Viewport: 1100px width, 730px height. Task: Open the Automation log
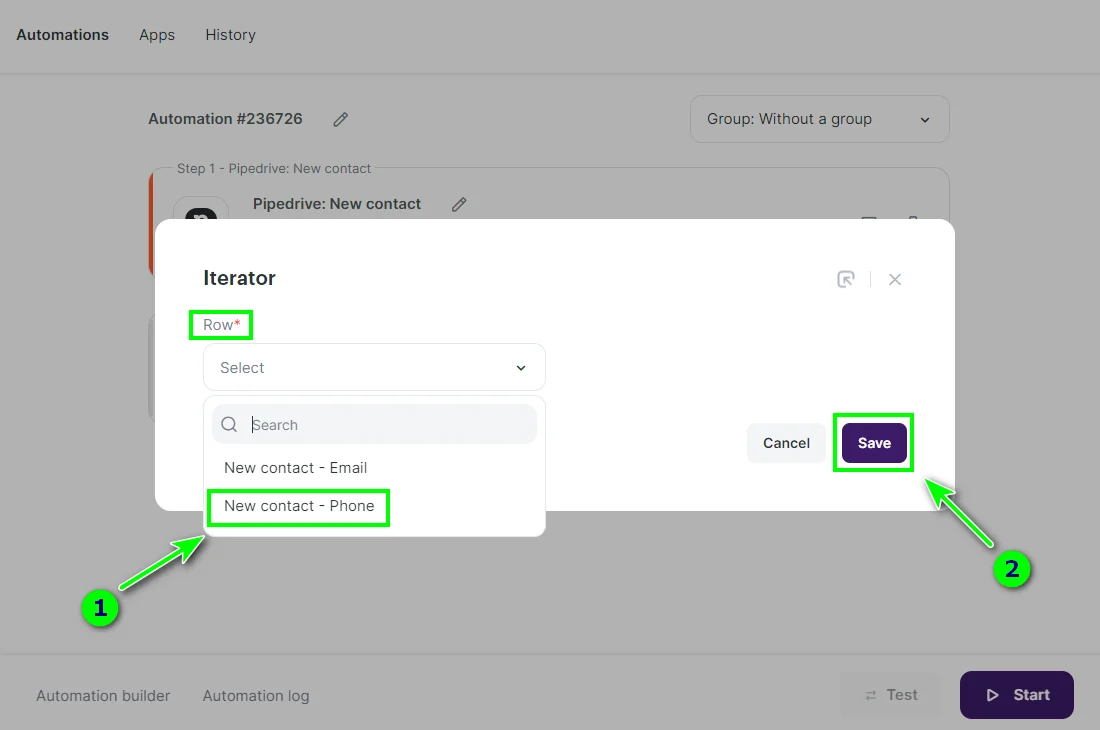pos(256,695)
